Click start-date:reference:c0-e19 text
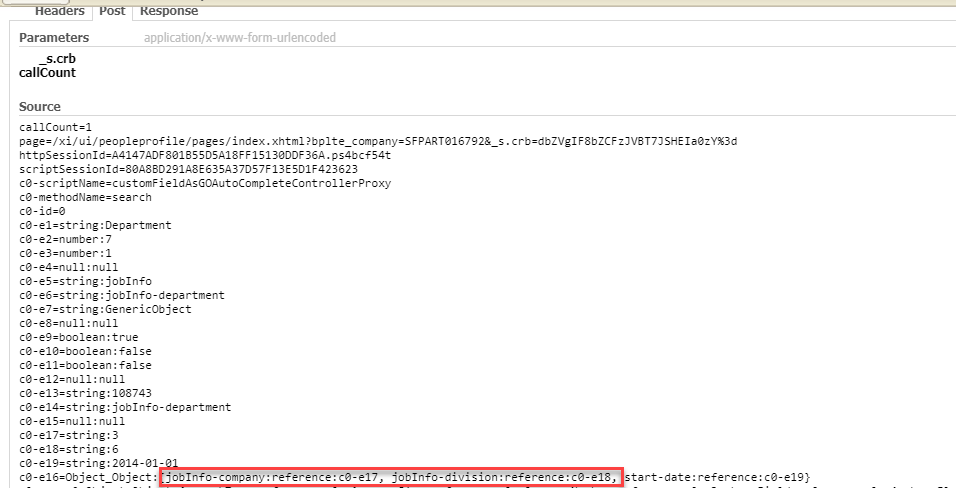The image size is (956, 488). pos(715,477)
